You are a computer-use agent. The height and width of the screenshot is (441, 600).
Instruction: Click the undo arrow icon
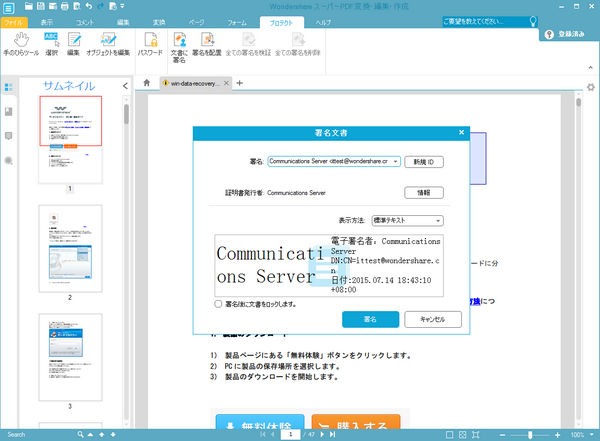[89, 6]
